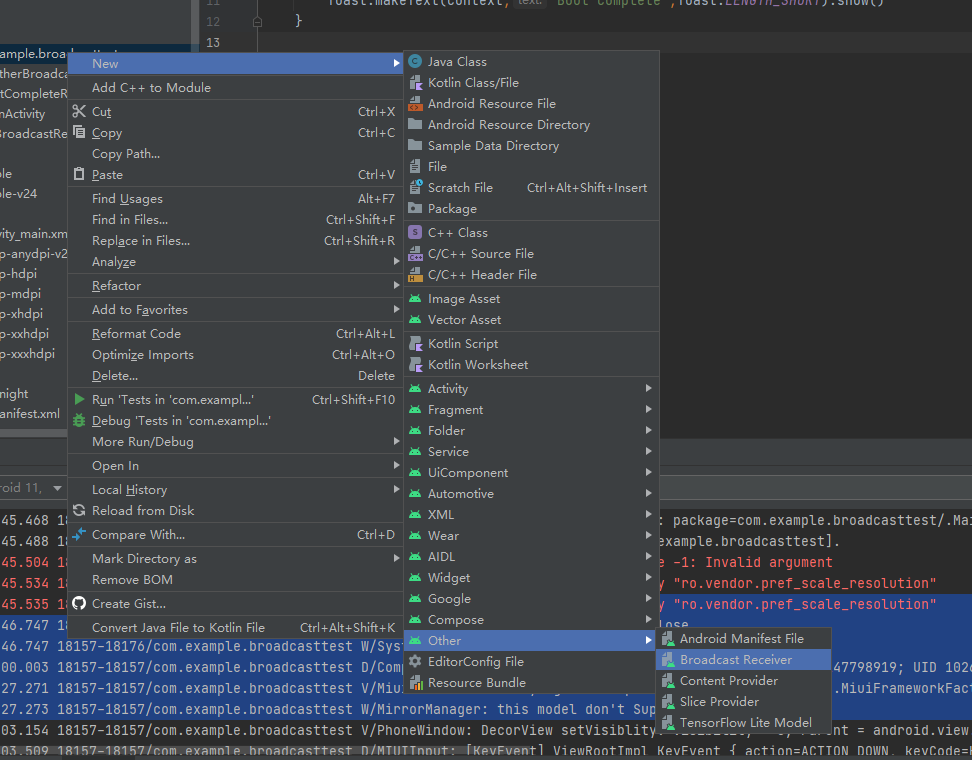Image resolution: width=972 pixels, height=760 pixels.
Task: Click the Kotlin Class/File icon
Action: (x=415, y=82)
